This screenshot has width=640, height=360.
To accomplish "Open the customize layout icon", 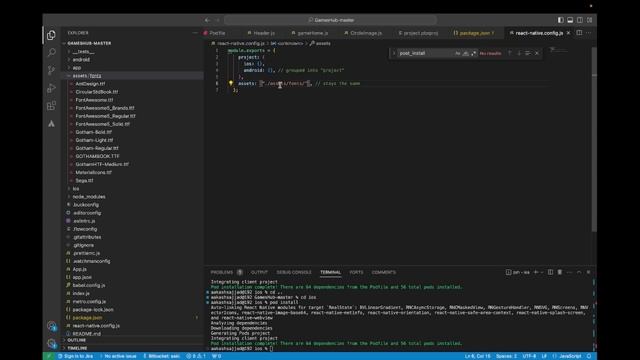I will pyautogui.click(x=589, y=20).
